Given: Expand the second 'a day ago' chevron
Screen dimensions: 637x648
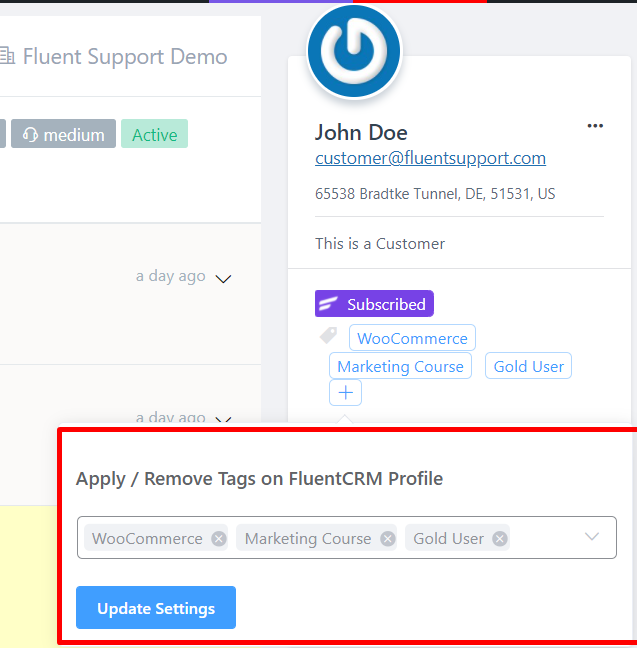Looking at the screenshot, I should [x=223, y=419].
